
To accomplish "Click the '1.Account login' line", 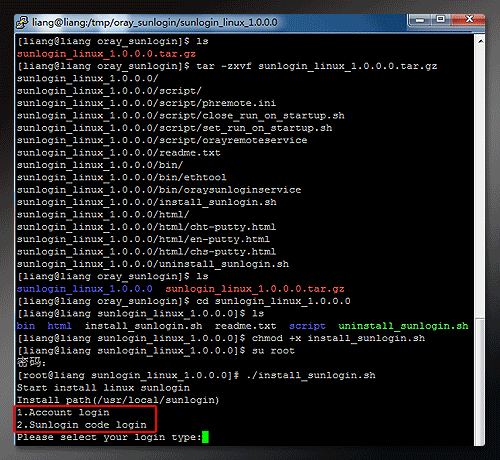I will click(63, 413).
